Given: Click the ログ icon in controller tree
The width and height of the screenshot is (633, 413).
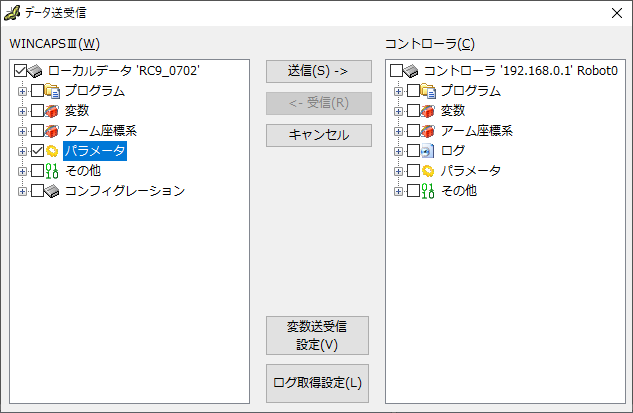Looking at the screenshot, I should pos(428,151).
